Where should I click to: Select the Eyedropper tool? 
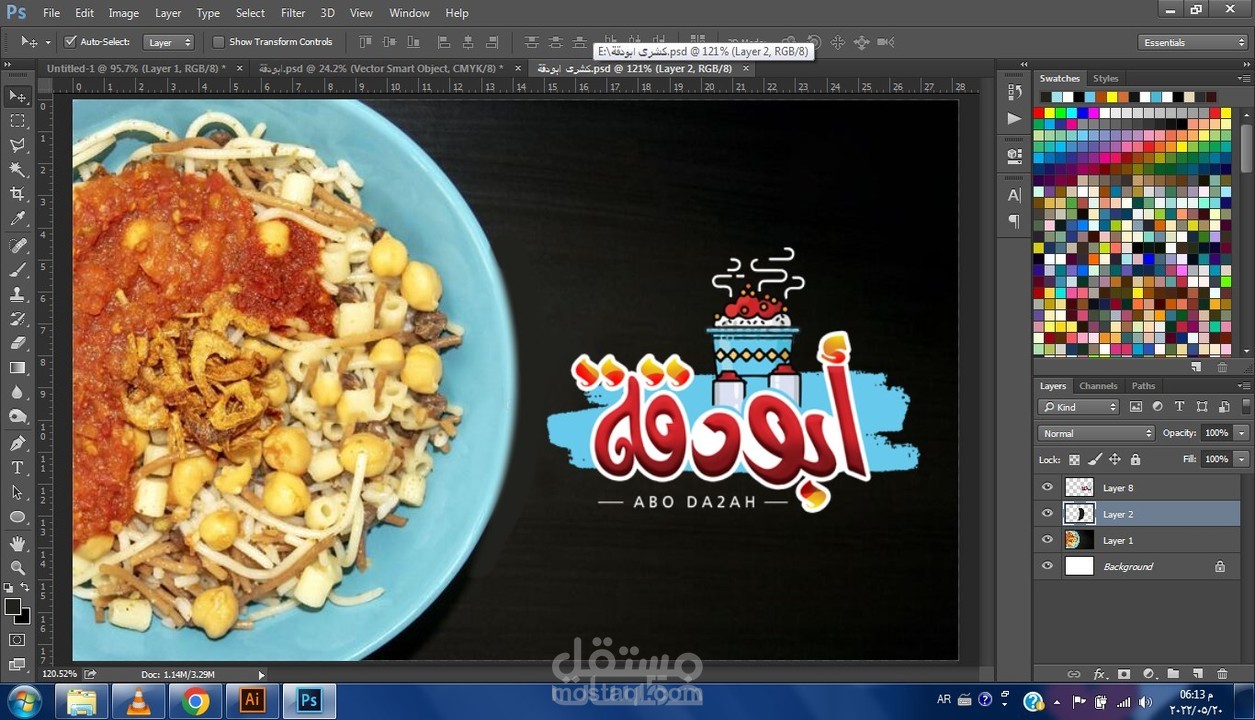point(17,219)
